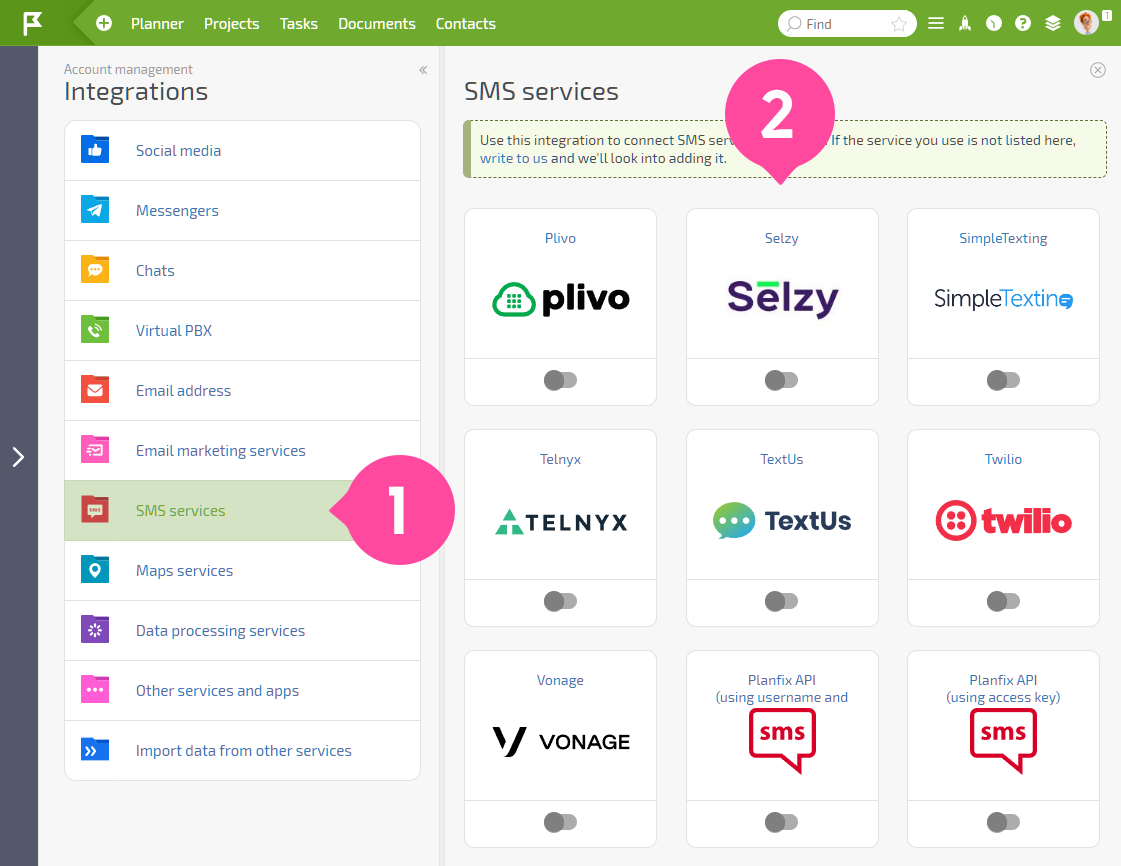Open Contacts from the top bar
This screenshot has height=866, width=1121.
coord(465,24)
